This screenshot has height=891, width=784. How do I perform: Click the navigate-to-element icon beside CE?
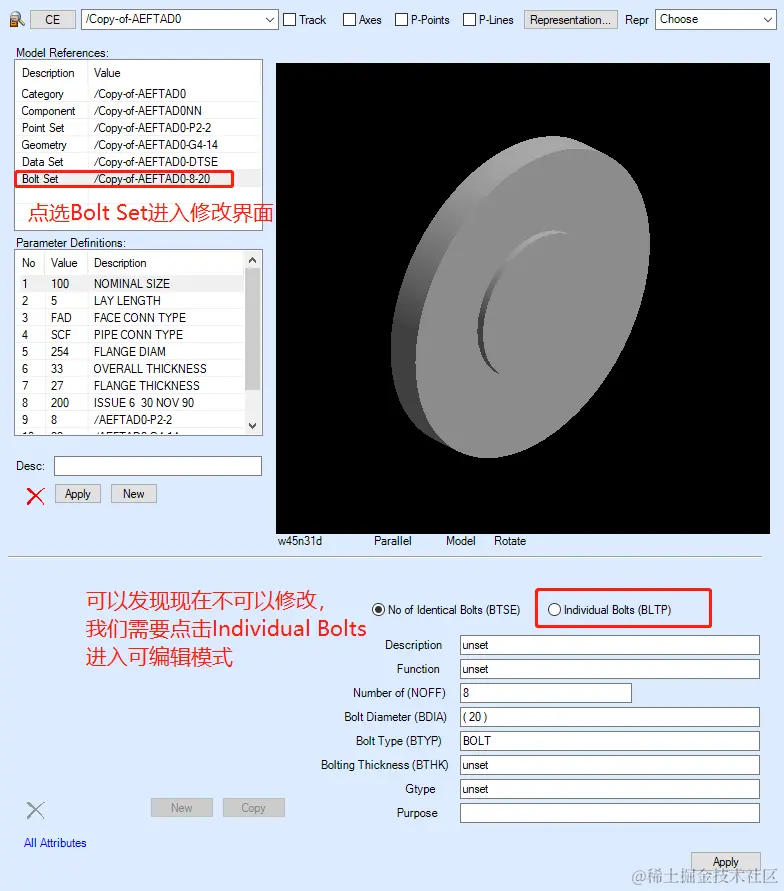[17, 20]
